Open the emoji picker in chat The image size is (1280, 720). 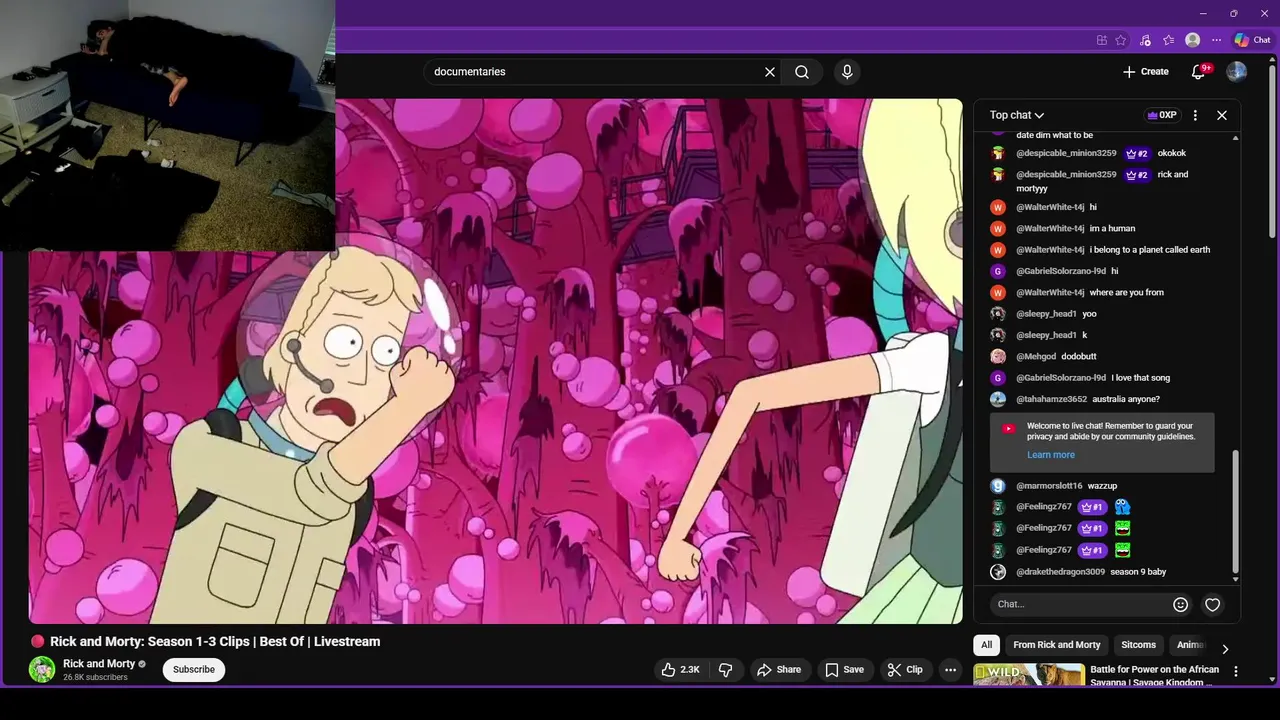(1180, 604)
